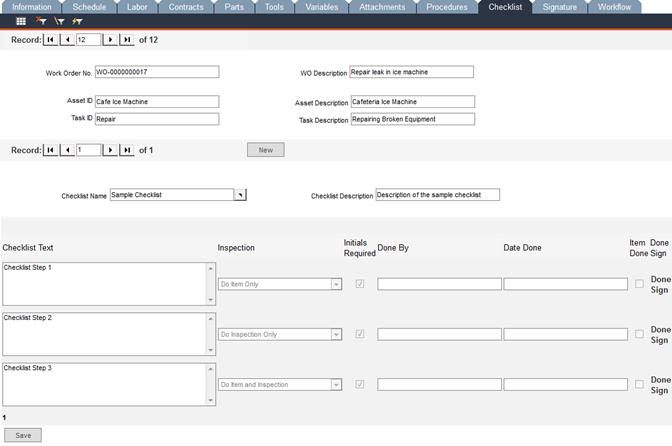Viewport: 672px width, 446px height.
Task: Go to next checklist record
Action: click(110, 150)
